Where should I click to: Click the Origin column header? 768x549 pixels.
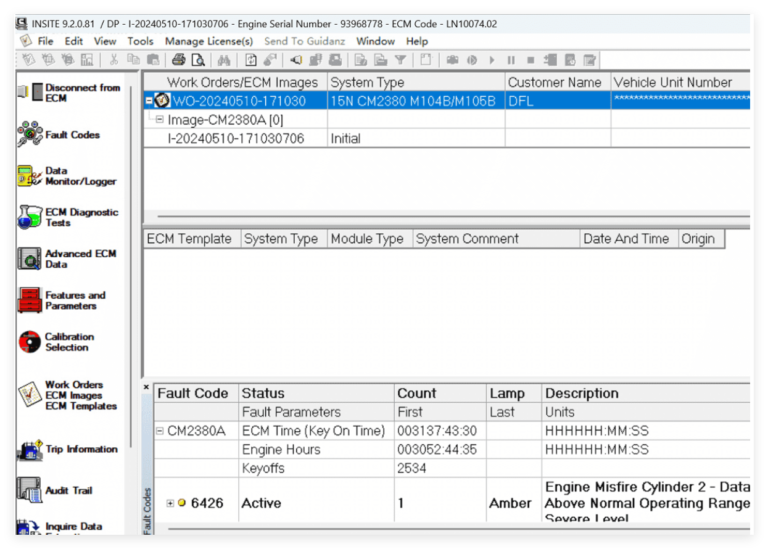(x=701, y=239)
